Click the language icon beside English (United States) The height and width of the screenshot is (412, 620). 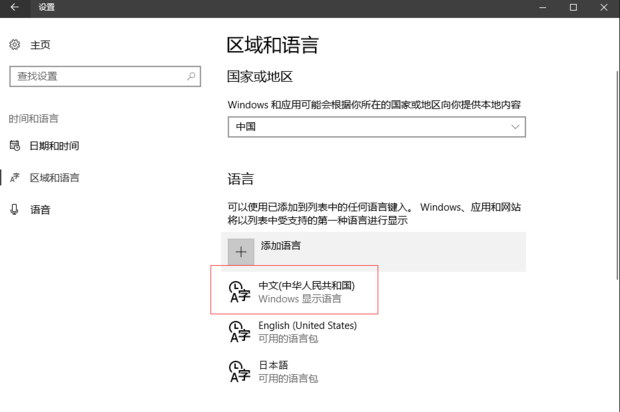click(239, 331)
